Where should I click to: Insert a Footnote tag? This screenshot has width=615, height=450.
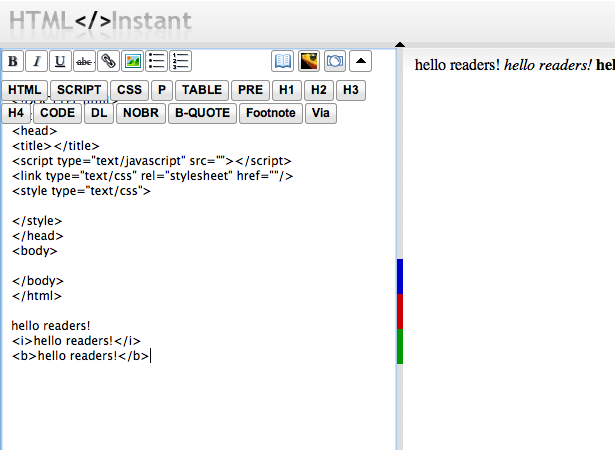tap(271, 113)
